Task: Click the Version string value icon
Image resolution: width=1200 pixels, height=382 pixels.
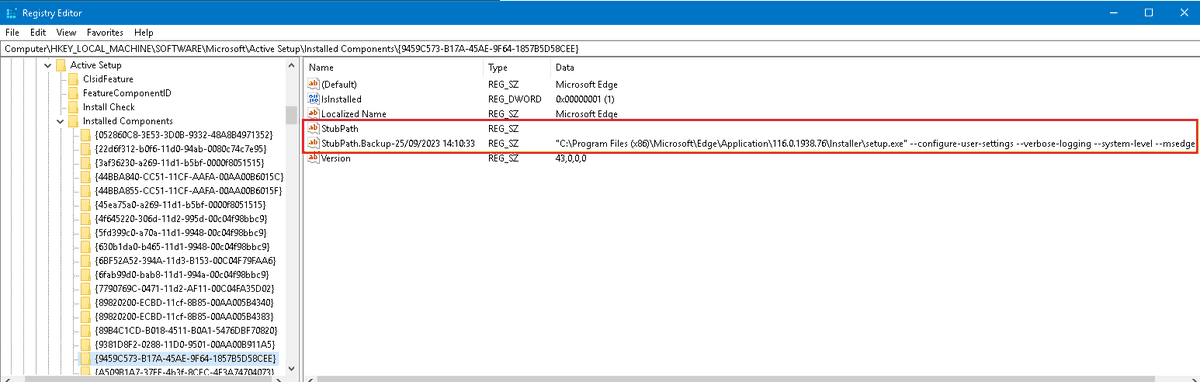Action: coord(314,158)
